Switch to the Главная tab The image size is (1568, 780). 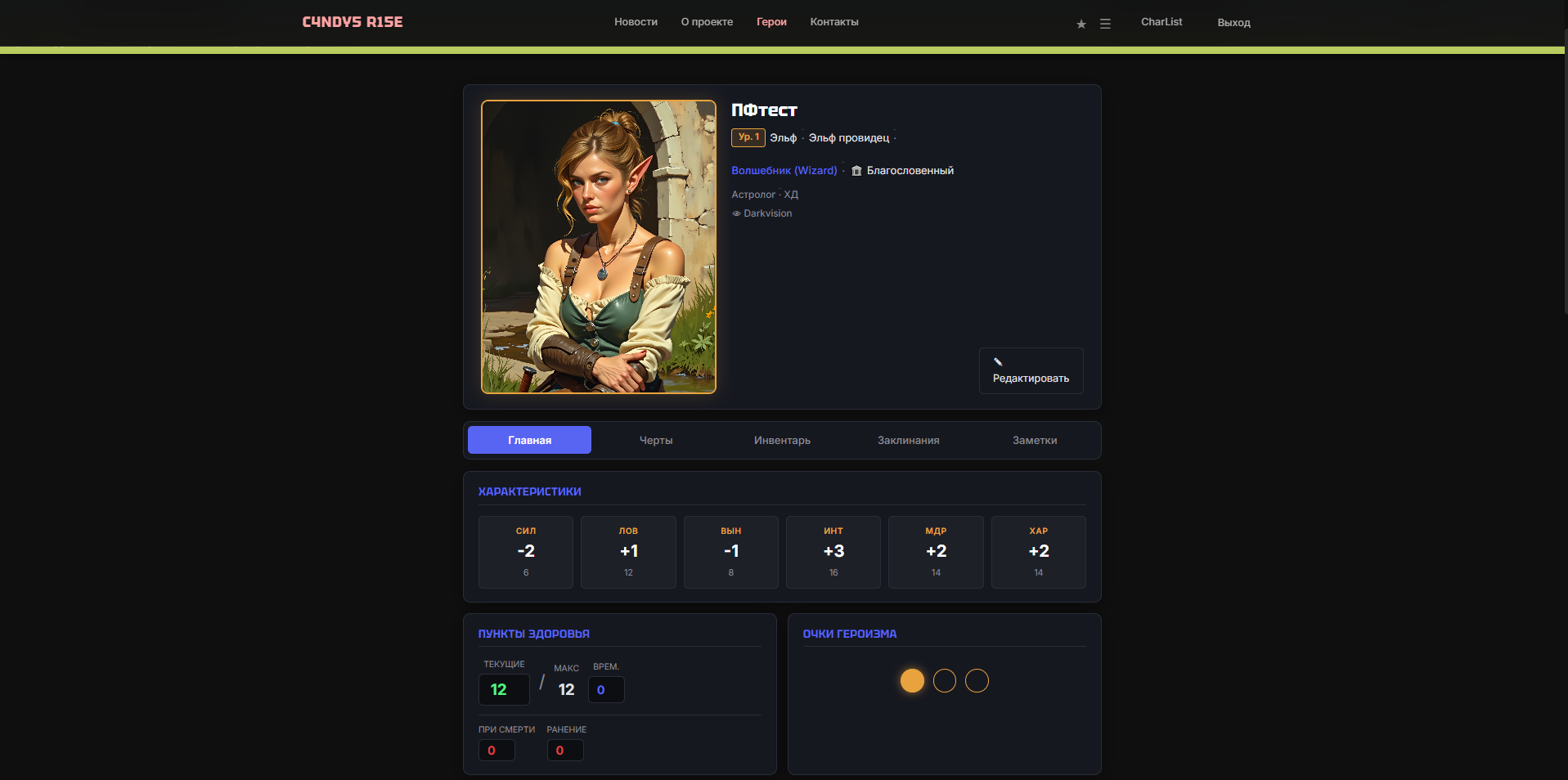coord(529,440)
